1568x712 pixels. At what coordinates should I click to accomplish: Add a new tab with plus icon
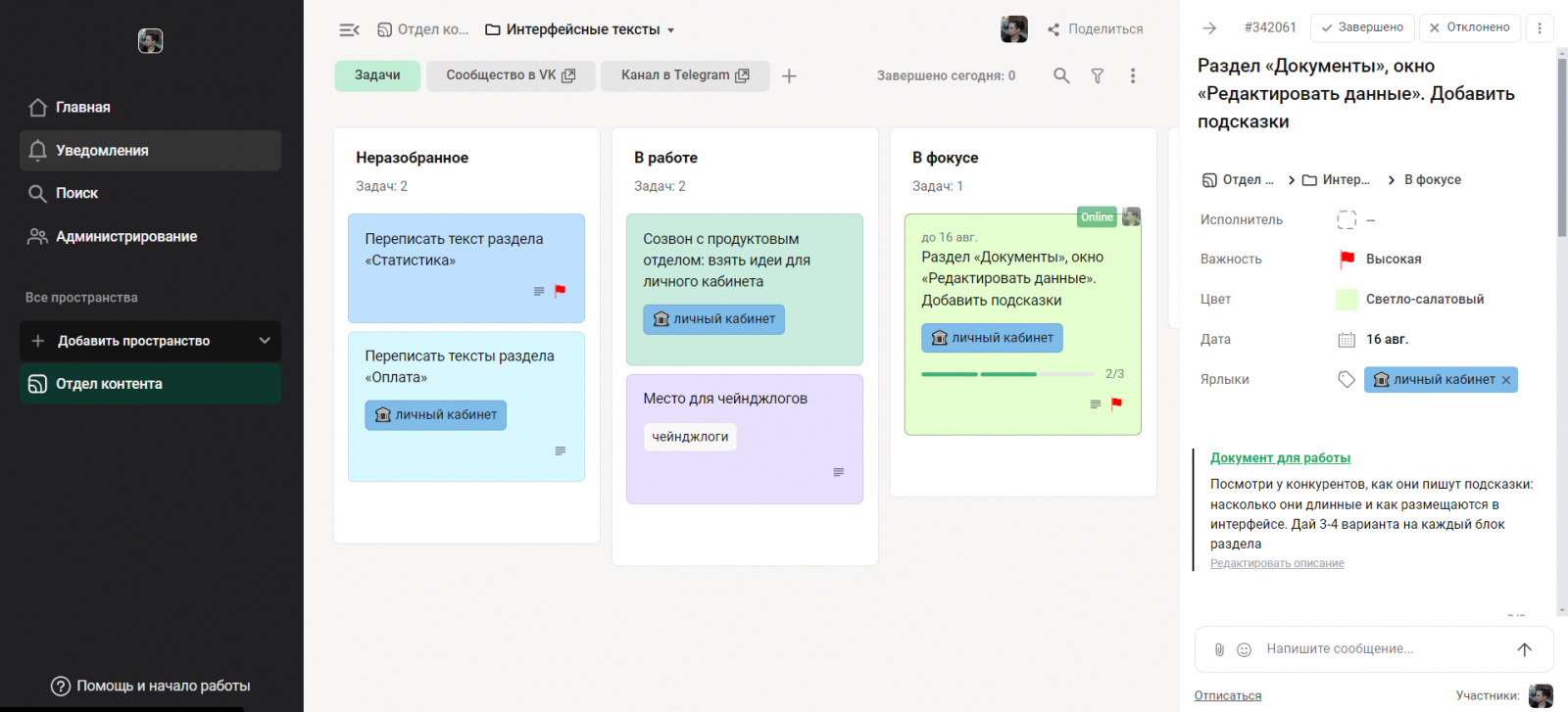tap(789, 75)
